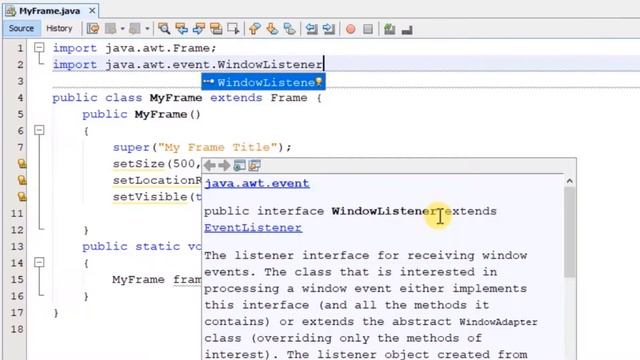Click the Comment lines icon
Screen dimensions: 640x360
389,29
